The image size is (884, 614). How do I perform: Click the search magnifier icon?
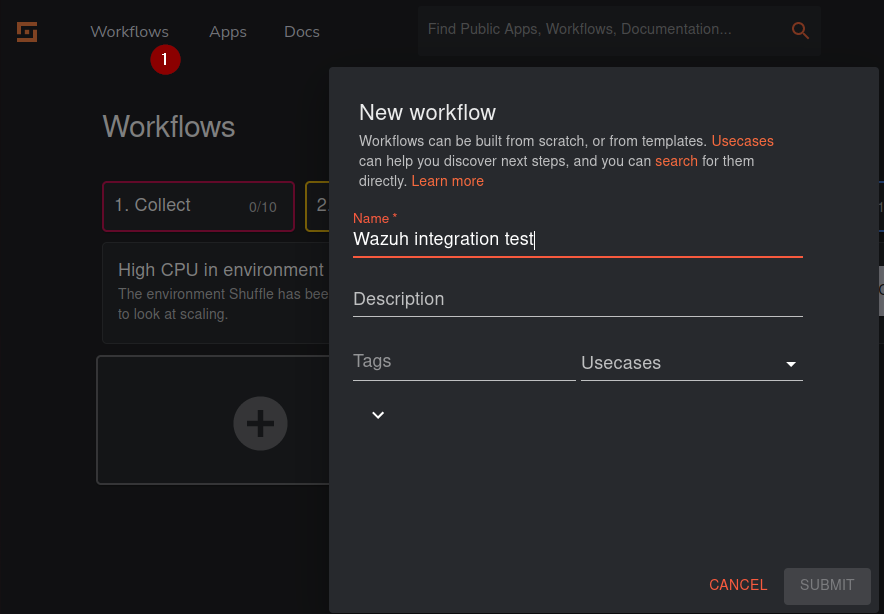click(800, 31)
